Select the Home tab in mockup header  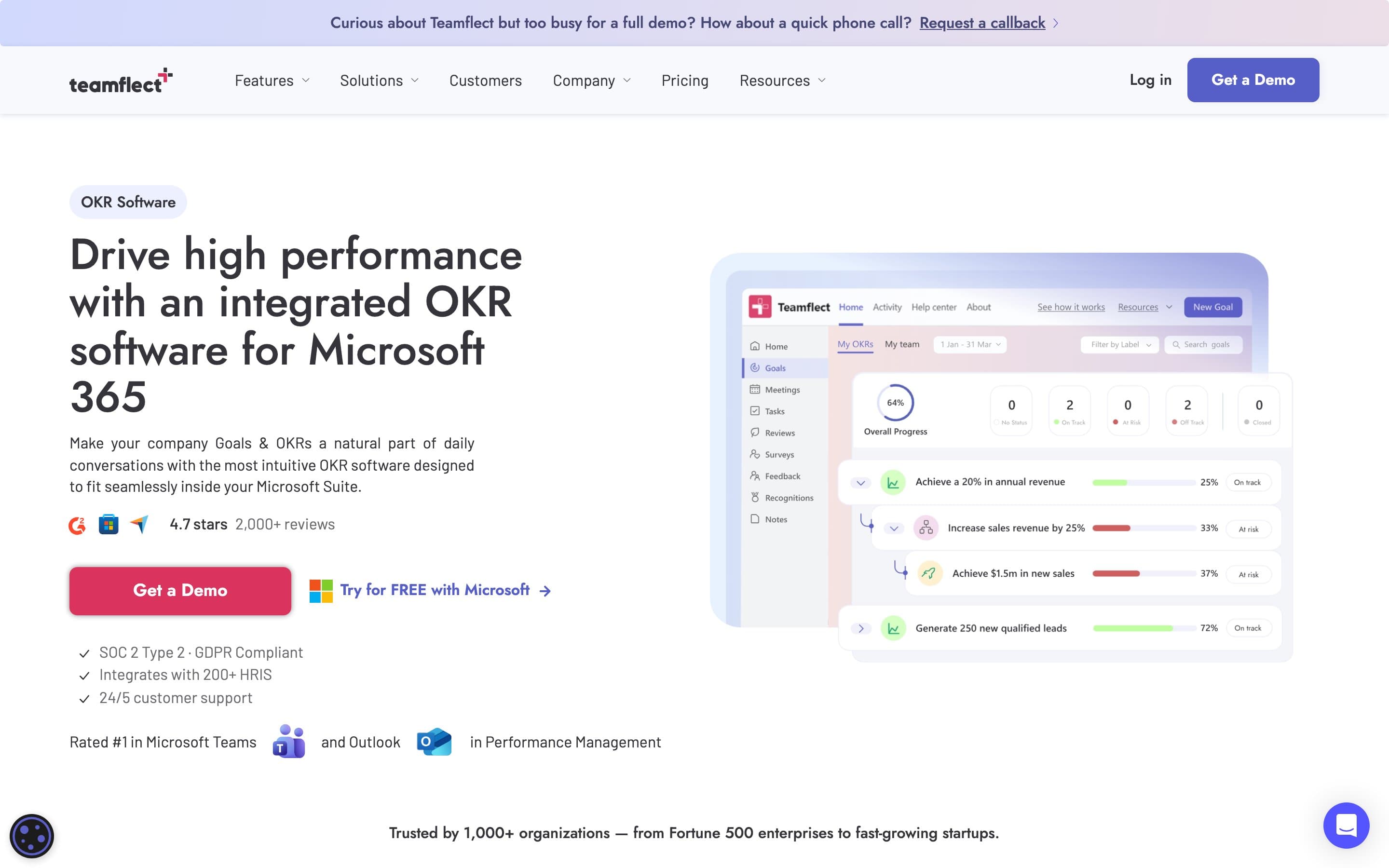851,307
